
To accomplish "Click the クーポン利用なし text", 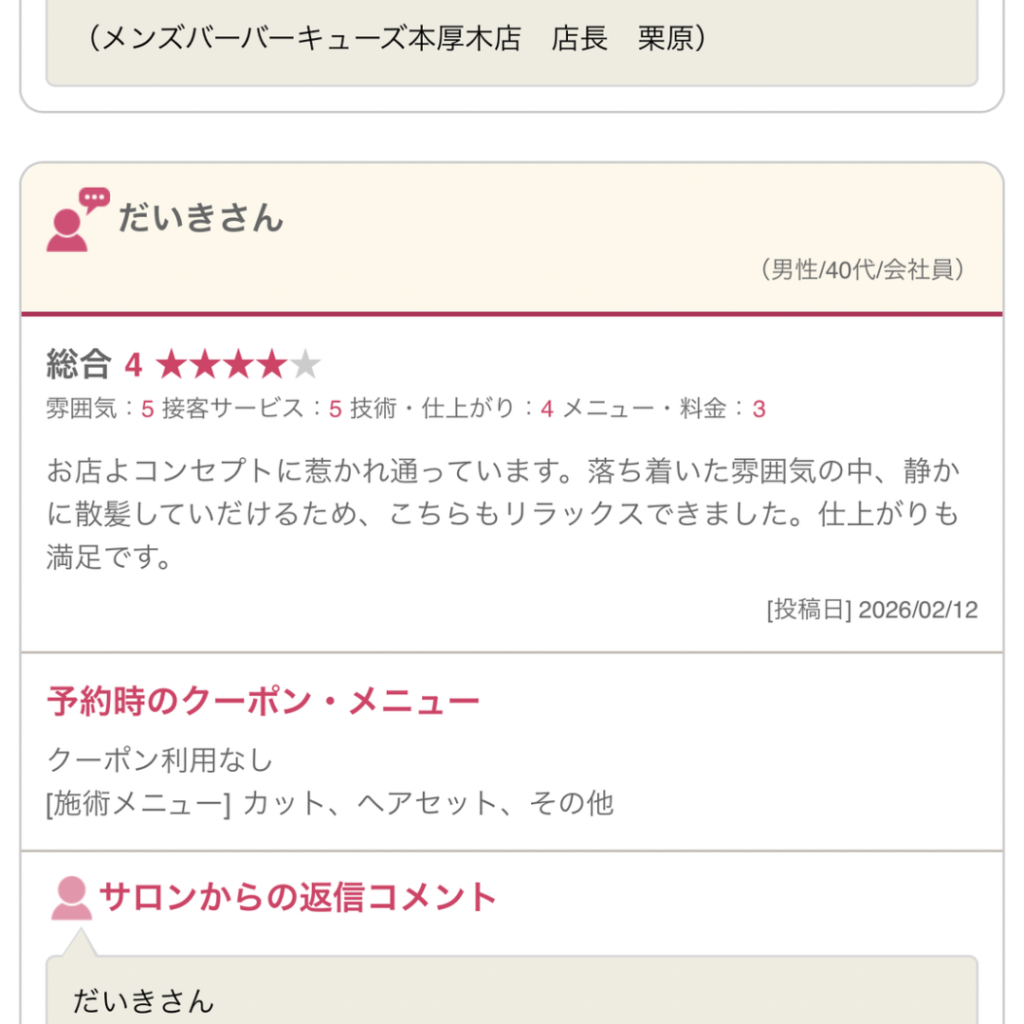I will (160, 760).
